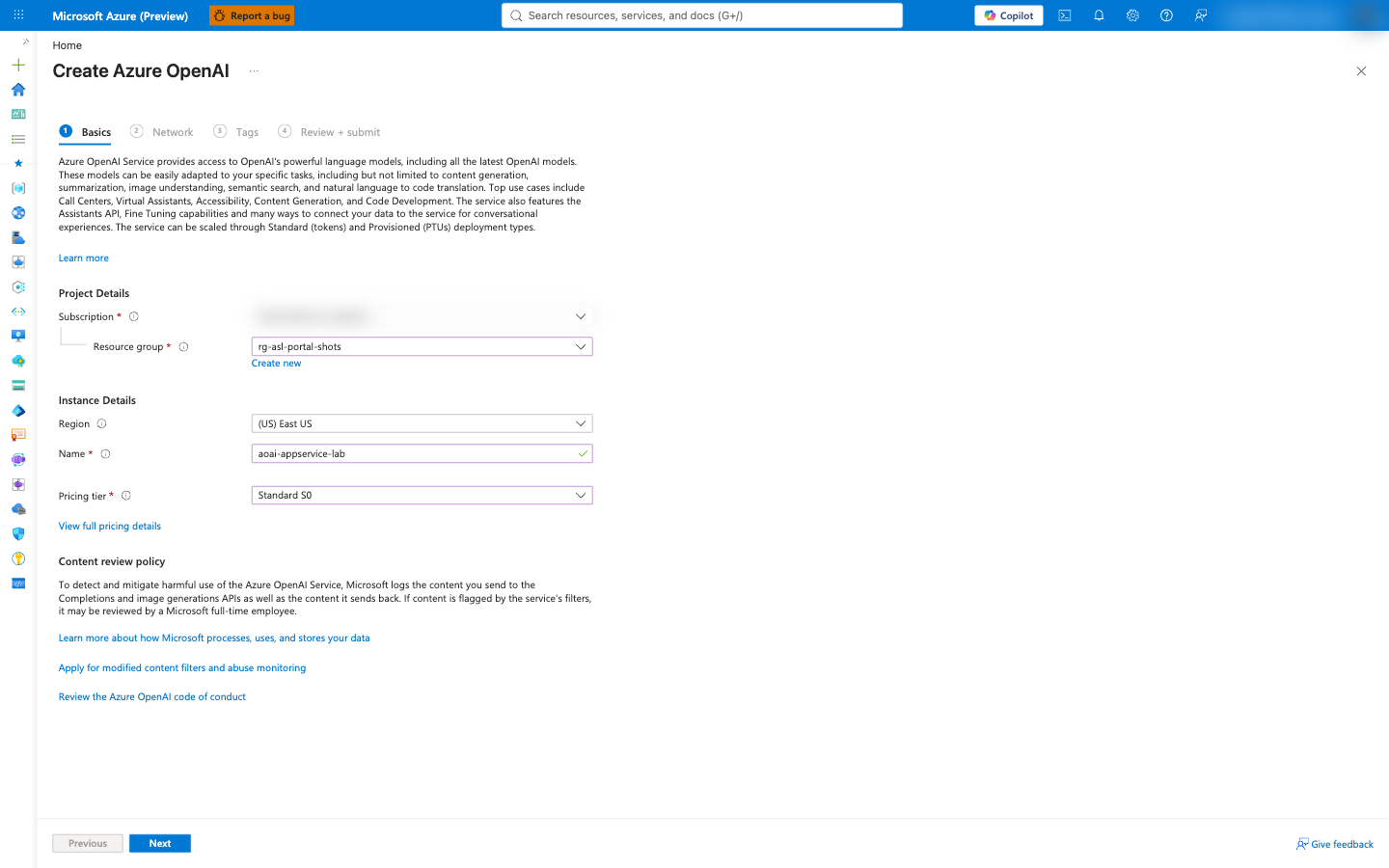This screenshot has height=868, width=1389.
Task: Open the Virtual networks angle-bracket sidebar icon
Action: pyautogui.click(x=18, y=312)
